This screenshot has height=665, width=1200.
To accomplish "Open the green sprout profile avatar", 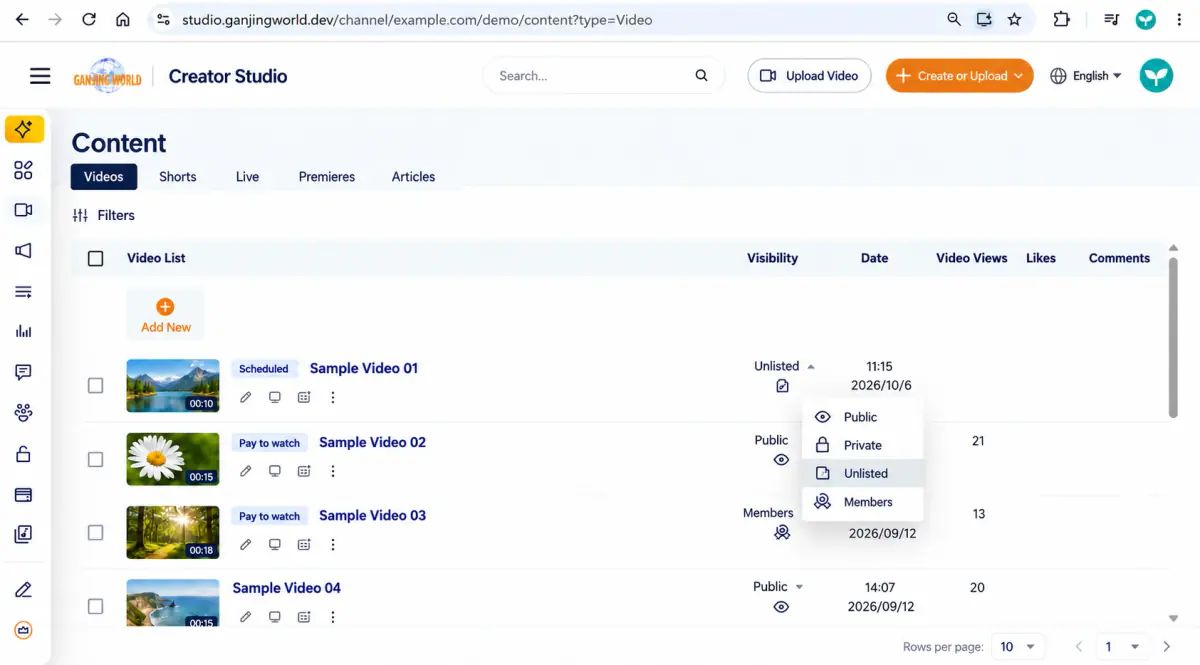I will pos(1156,76).
